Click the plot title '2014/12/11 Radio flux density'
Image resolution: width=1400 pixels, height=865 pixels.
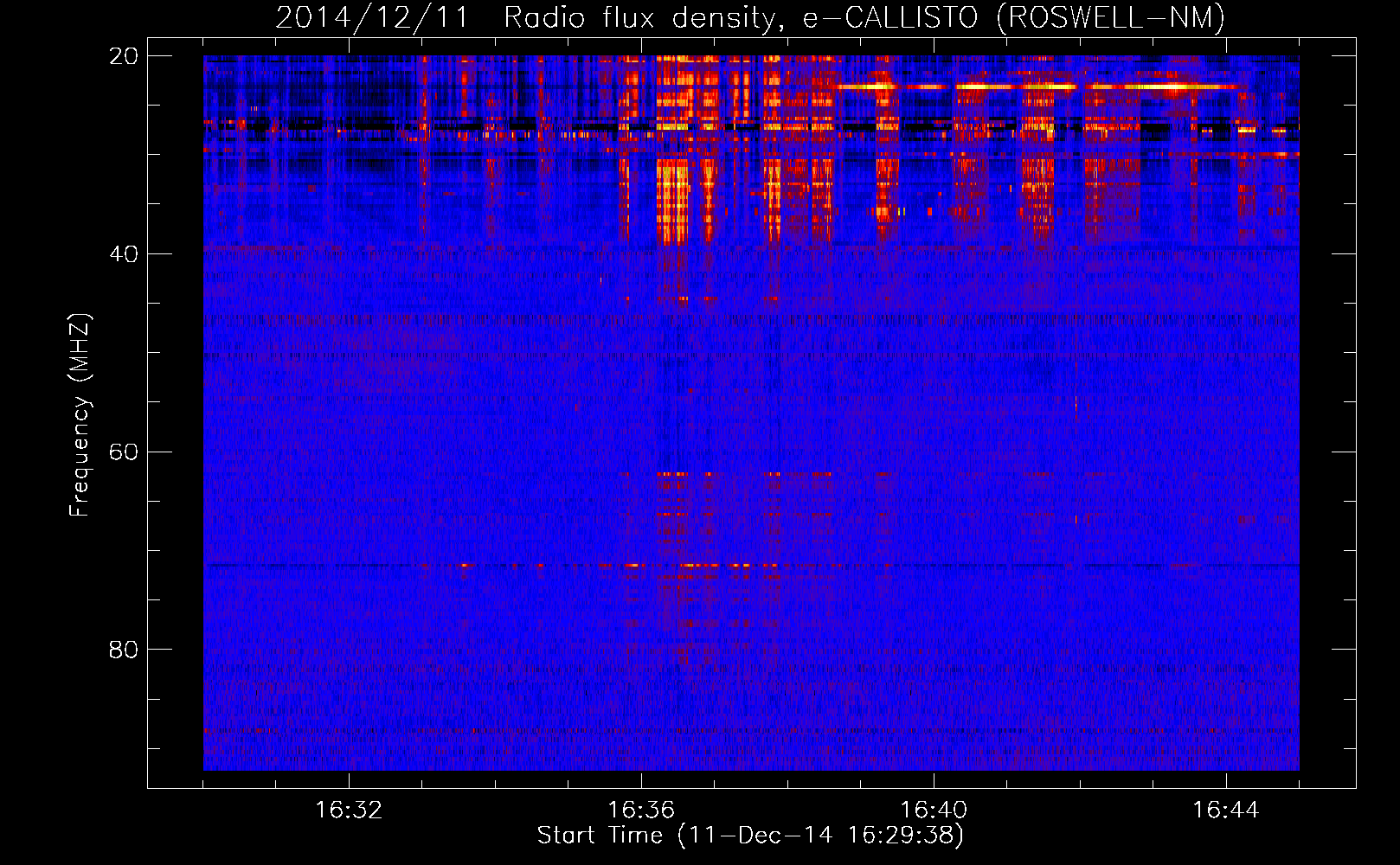tap(750, 17)
